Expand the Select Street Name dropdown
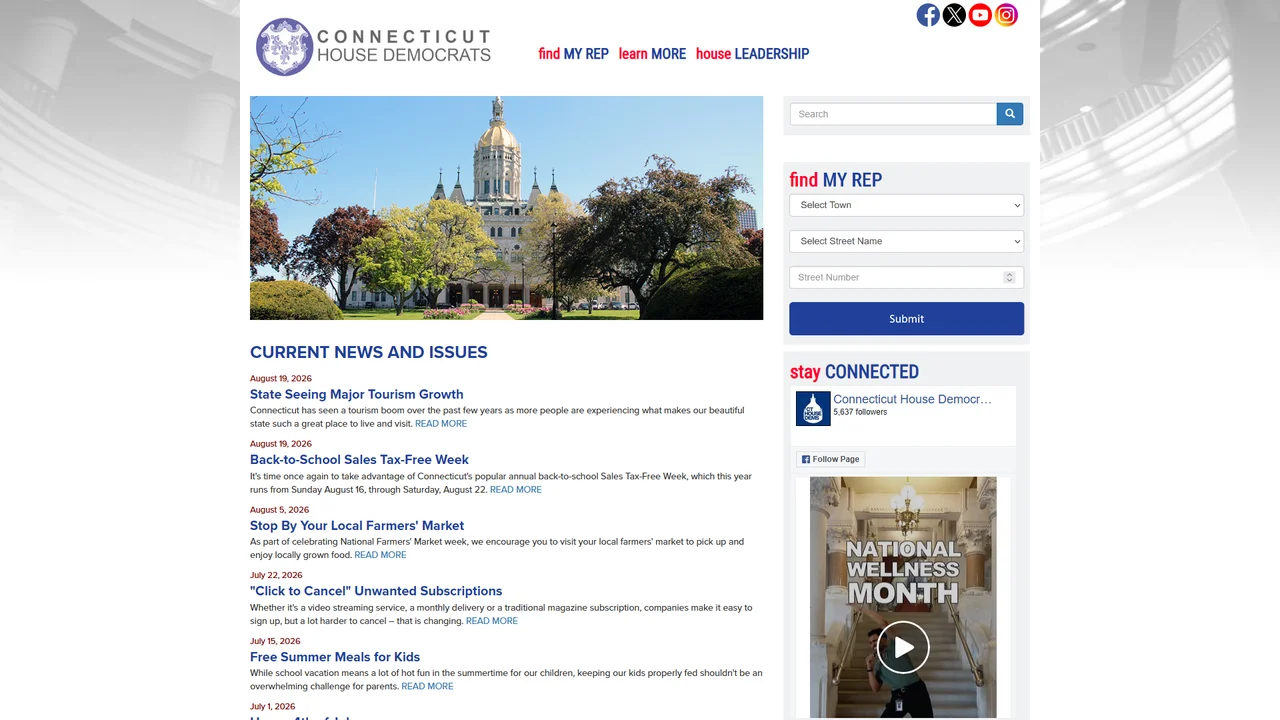Viewport: 1280px width, 720px height. [907, 241]
